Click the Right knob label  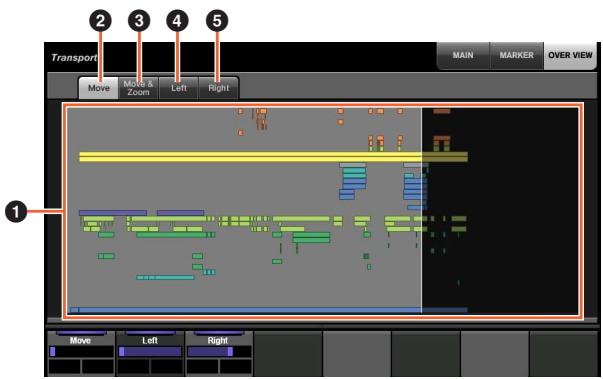(x=218, y=341)
